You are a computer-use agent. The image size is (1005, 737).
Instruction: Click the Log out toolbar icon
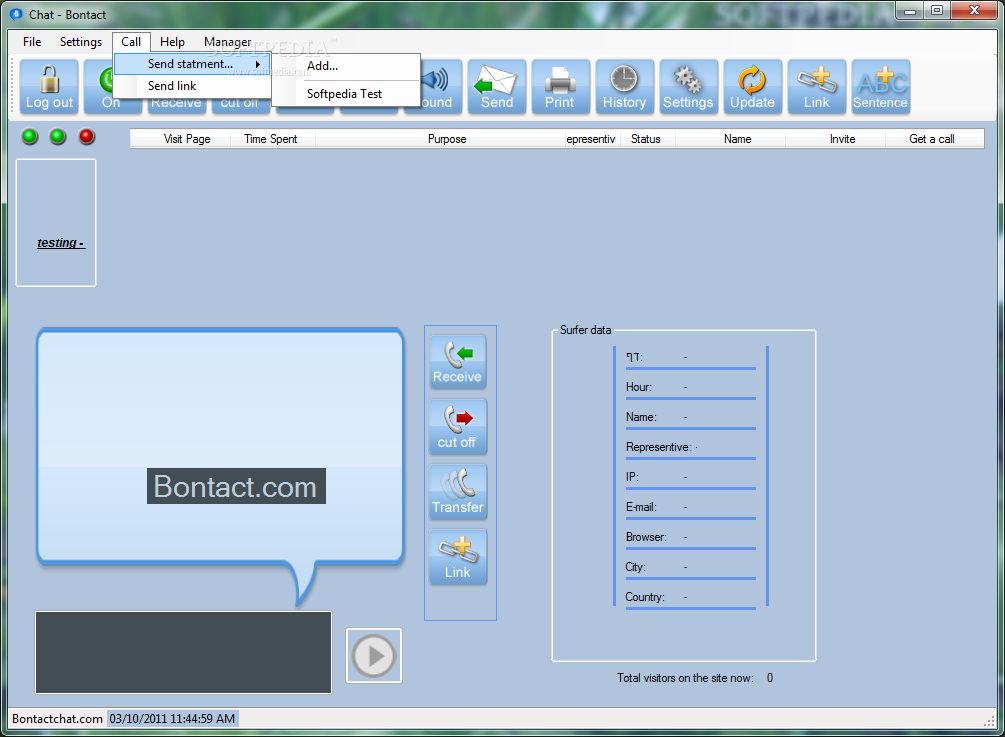click(x=49, y=87)
